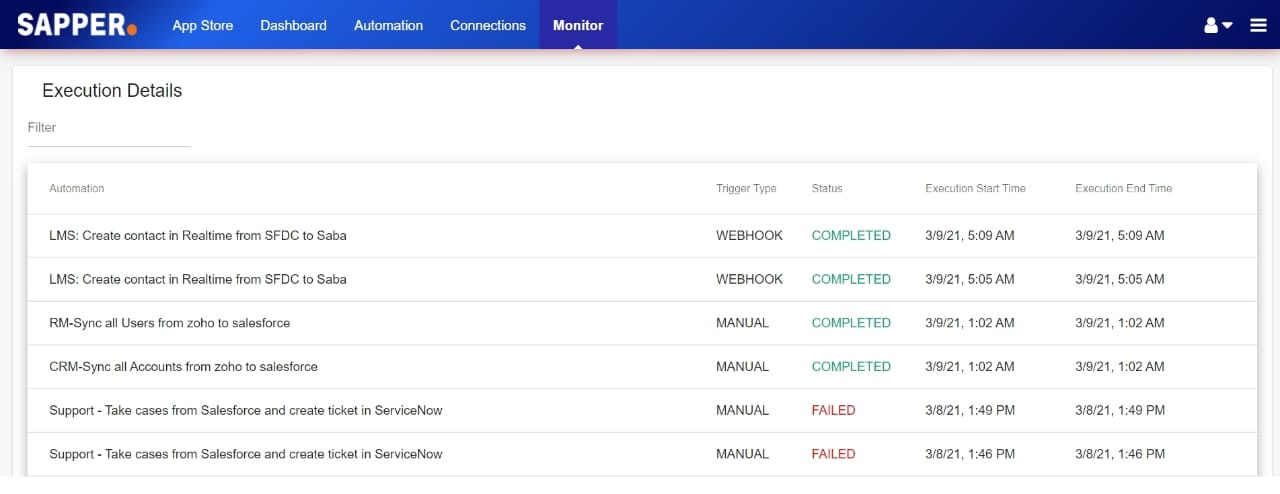Screen dimensions: 1280x494
Task: Click MANUAL in the RM-Sync row
Action: pos(742,323)
